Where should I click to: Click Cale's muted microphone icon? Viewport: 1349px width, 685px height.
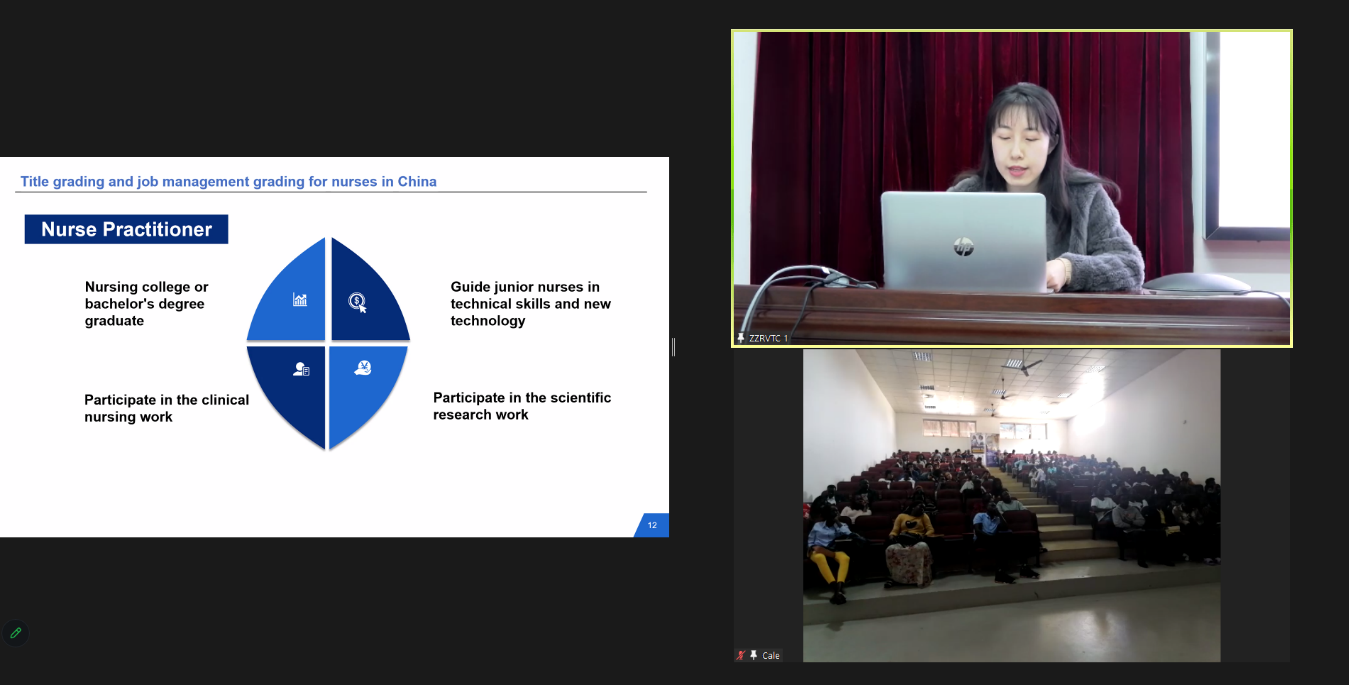(741, 655)
